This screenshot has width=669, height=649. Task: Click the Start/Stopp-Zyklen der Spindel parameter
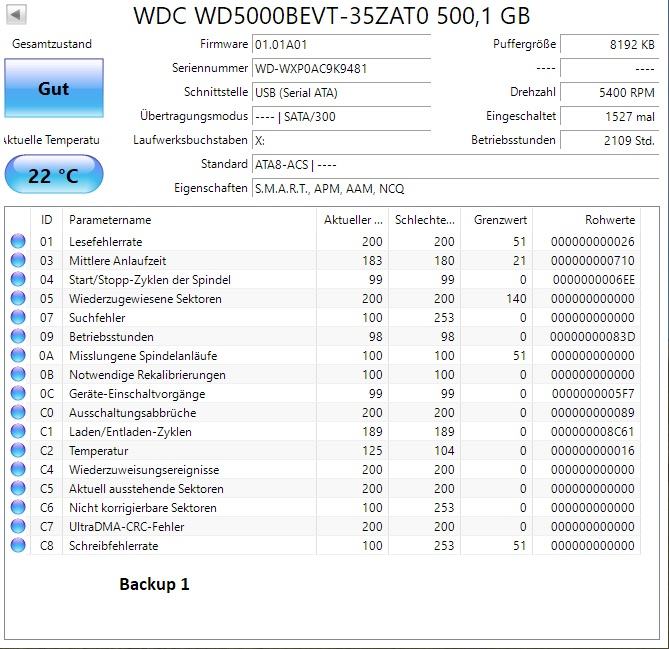(150, 280)
